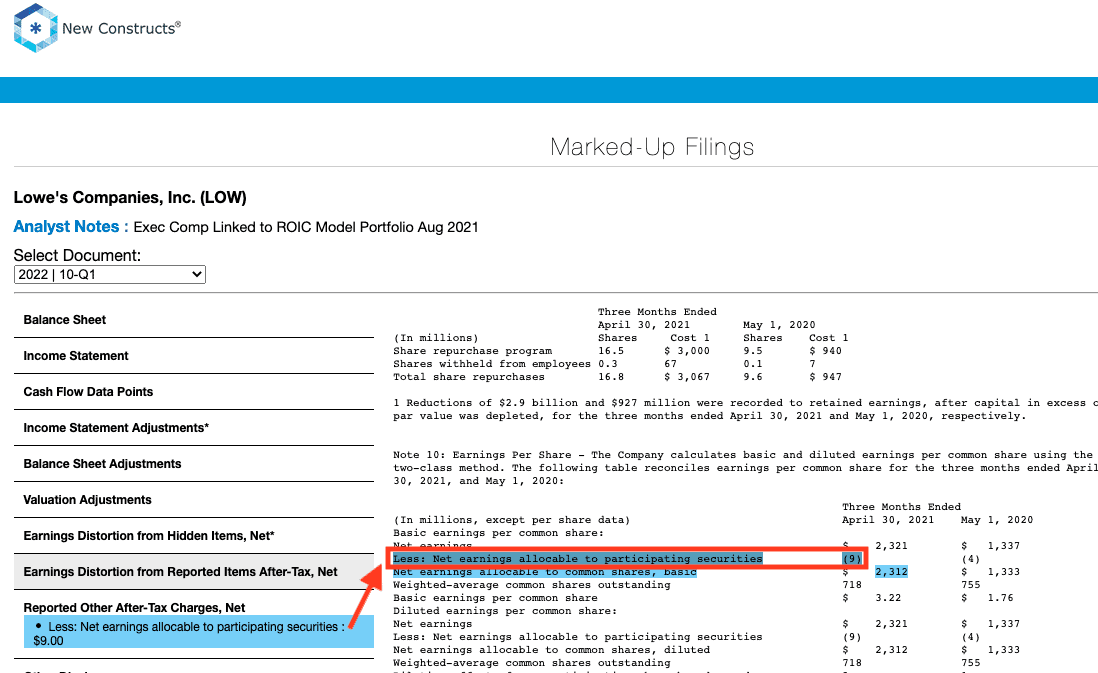Click 'Net earnings allocable to common shares, diluted' line
Viewport: 1098px width, 673px height.
(552, 650)
